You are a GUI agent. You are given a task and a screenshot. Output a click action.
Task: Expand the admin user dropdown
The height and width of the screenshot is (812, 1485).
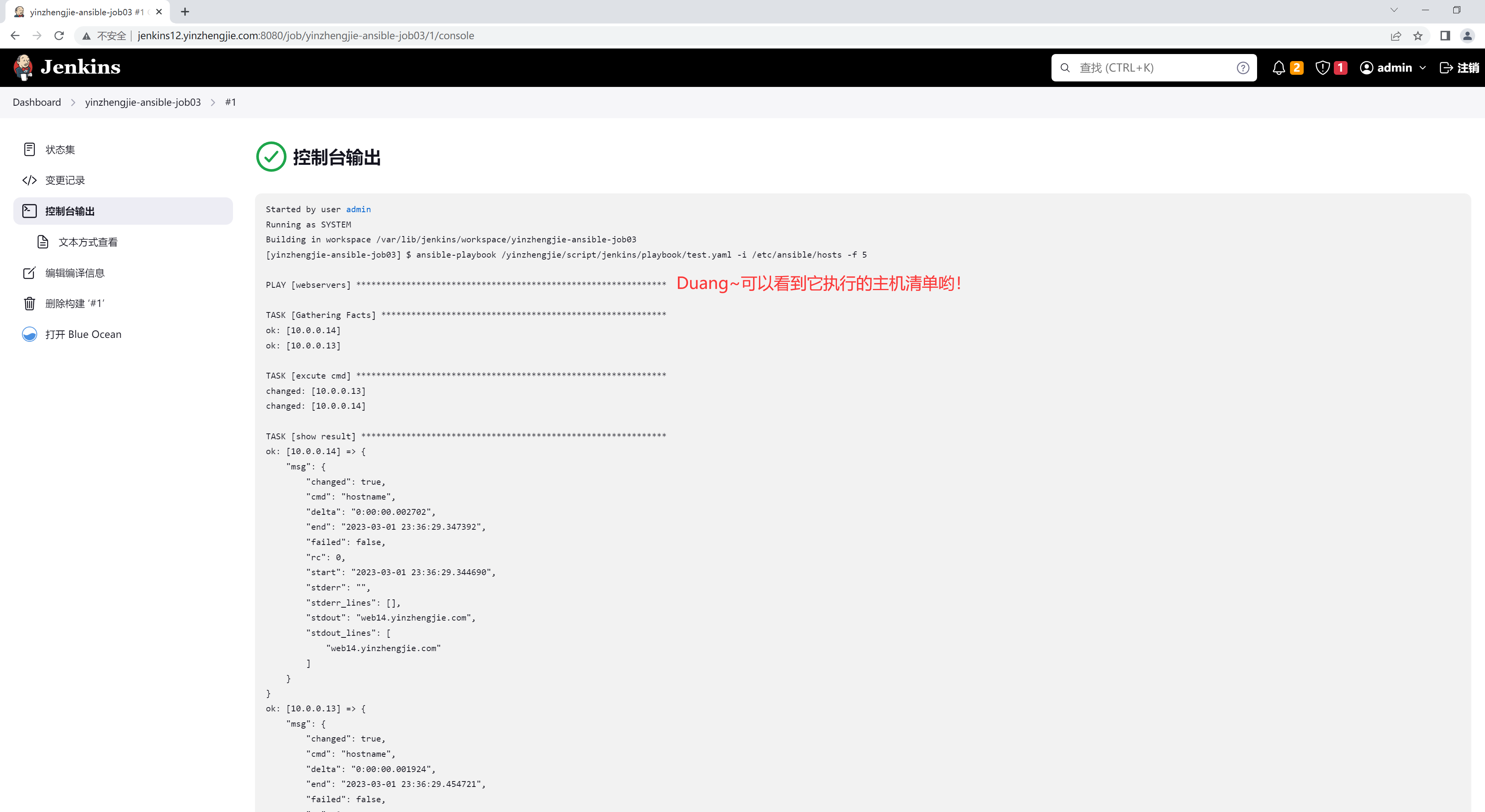click(1422, 67)
